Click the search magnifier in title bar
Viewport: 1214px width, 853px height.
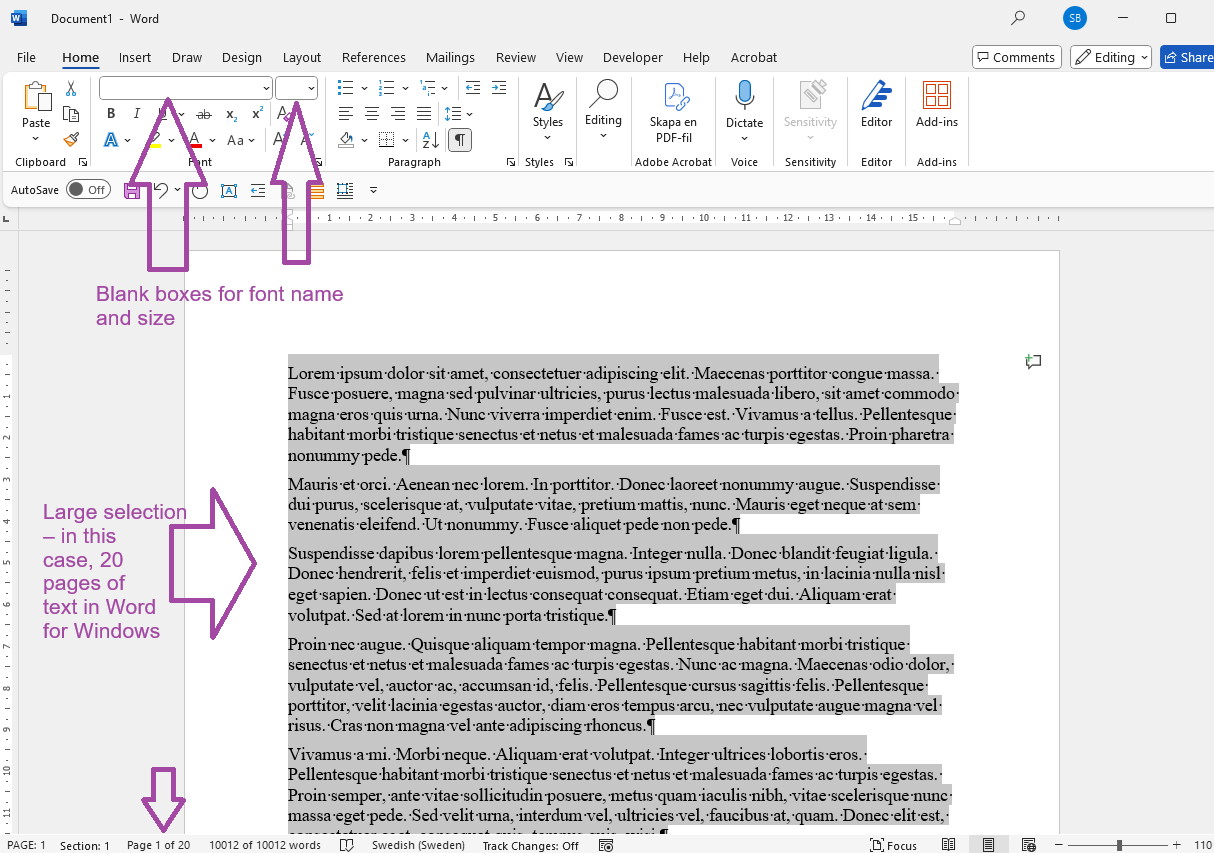click(1018, 18)
